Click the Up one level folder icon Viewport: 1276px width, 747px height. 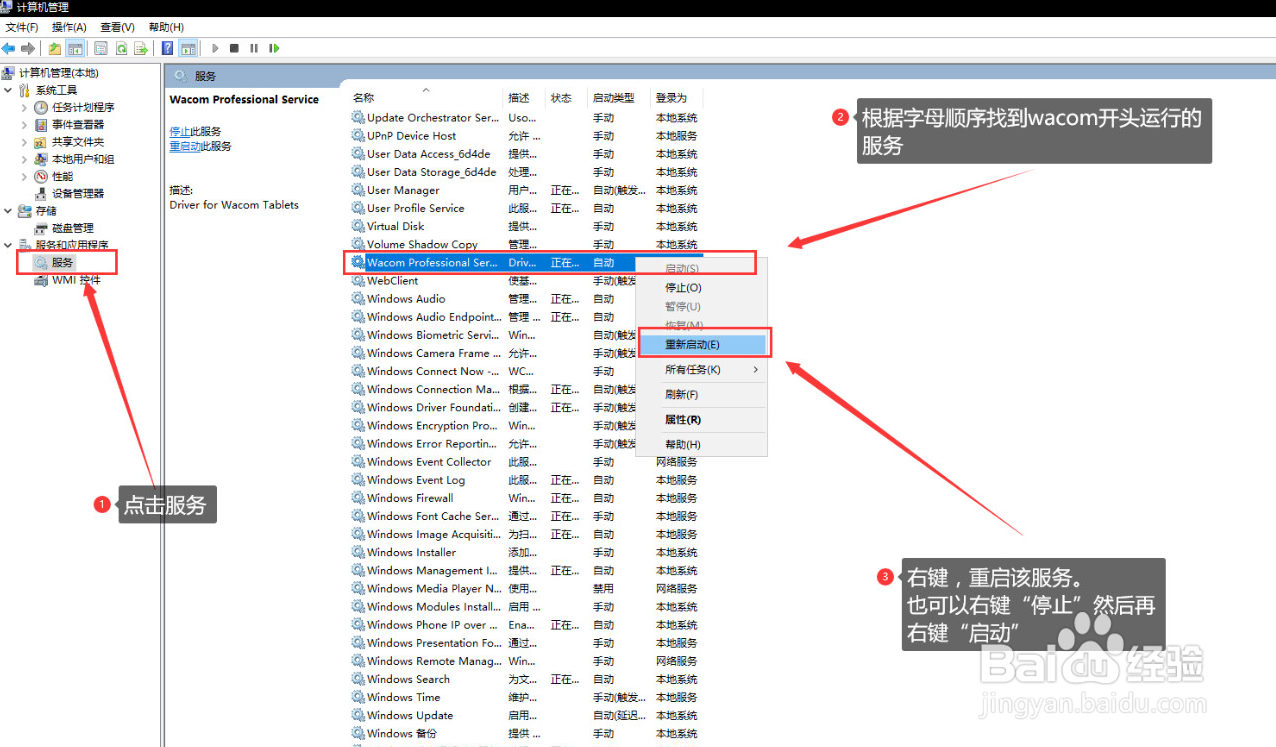pos(55,48)
